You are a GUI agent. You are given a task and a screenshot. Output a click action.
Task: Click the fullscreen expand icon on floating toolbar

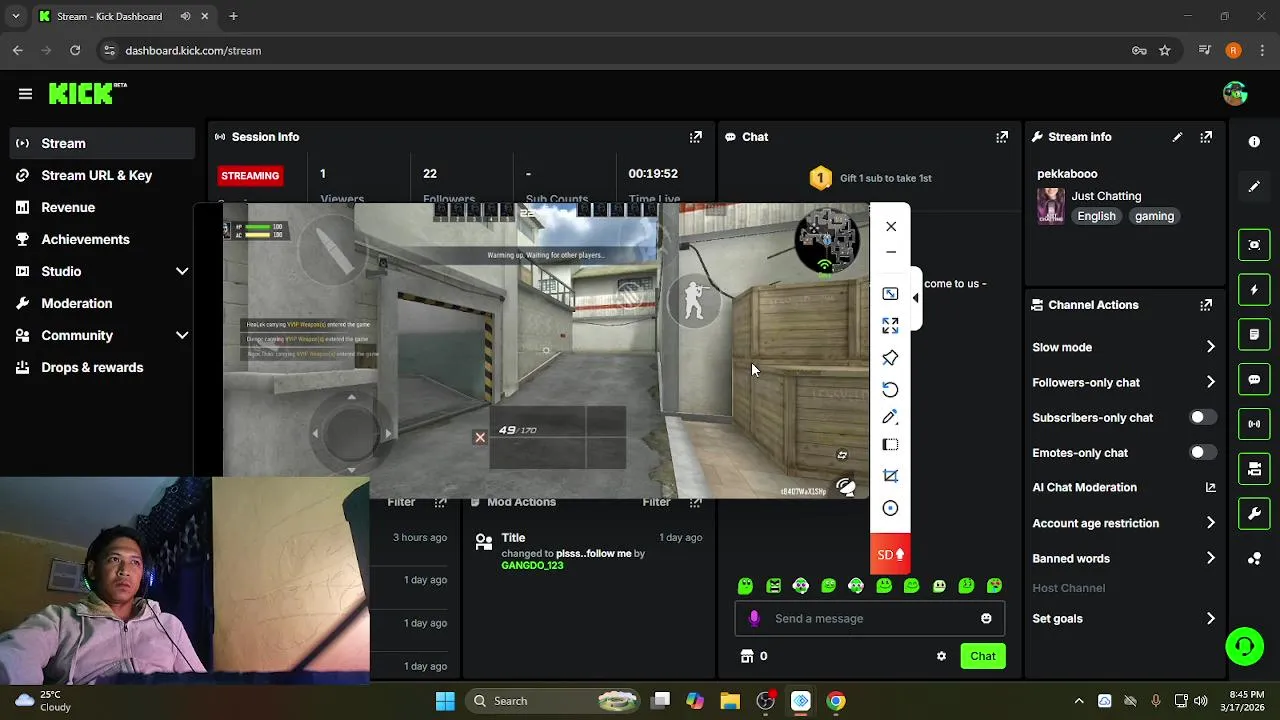(890, 326)
